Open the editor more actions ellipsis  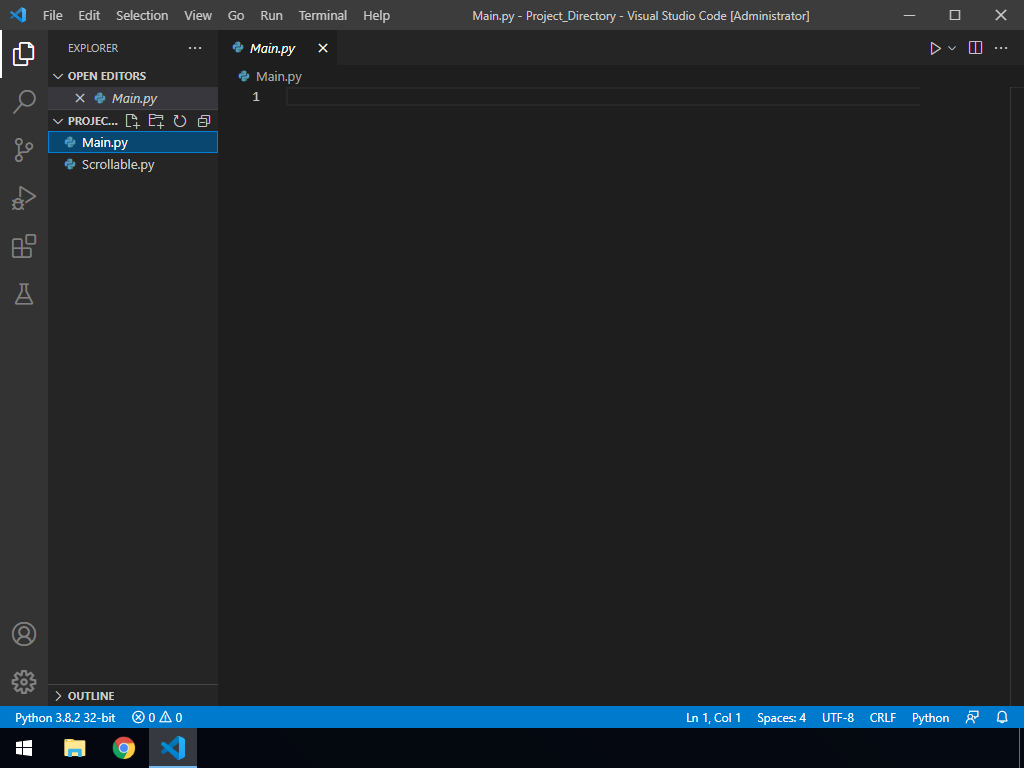(x=1000, y=48)
